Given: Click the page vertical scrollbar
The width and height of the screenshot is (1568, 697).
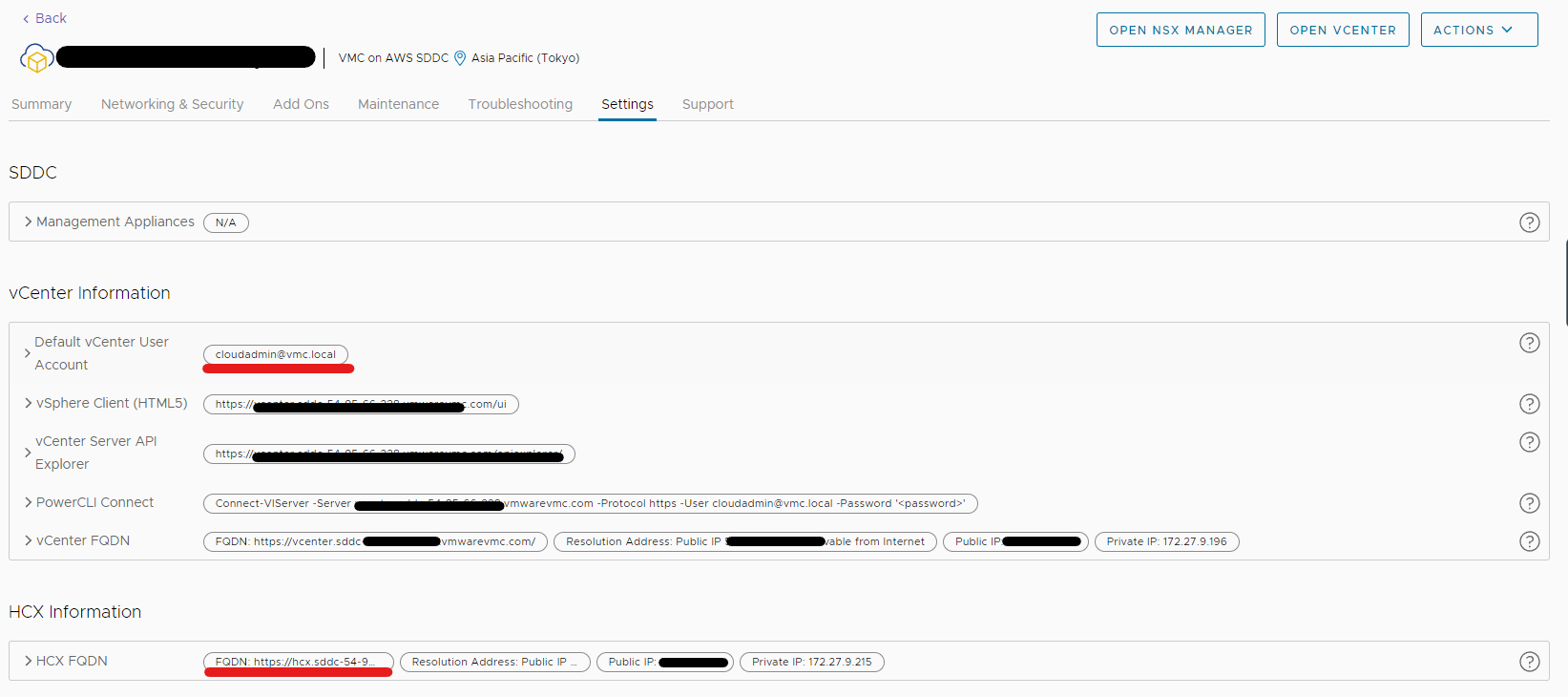Looking at the screenshot, I should 1565,283.
